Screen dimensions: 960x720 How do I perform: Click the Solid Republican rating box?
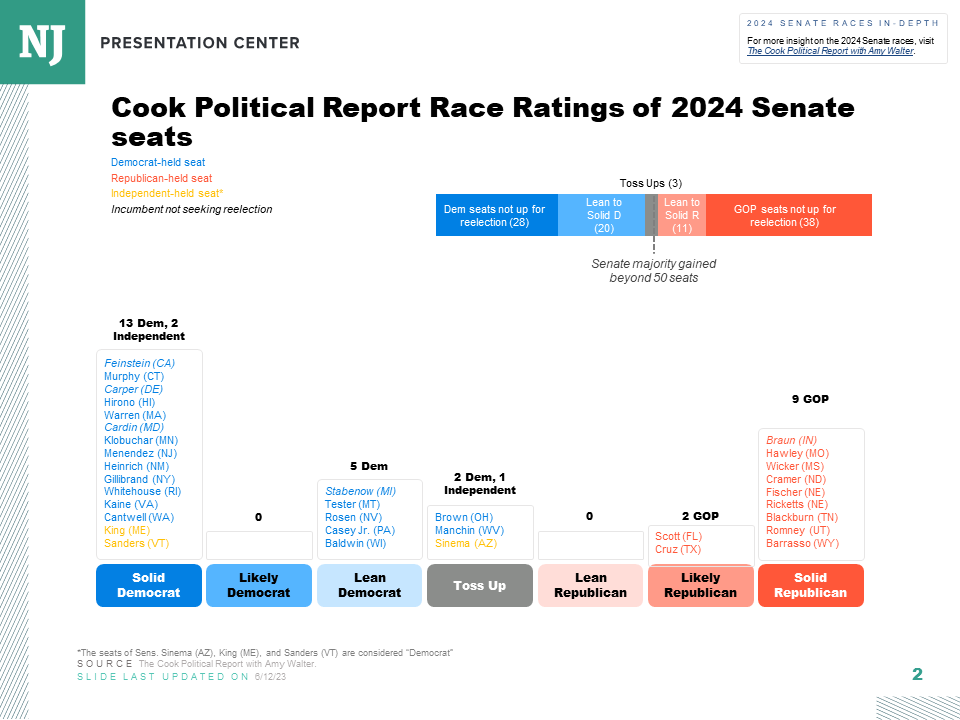click(x=810, y=585)
